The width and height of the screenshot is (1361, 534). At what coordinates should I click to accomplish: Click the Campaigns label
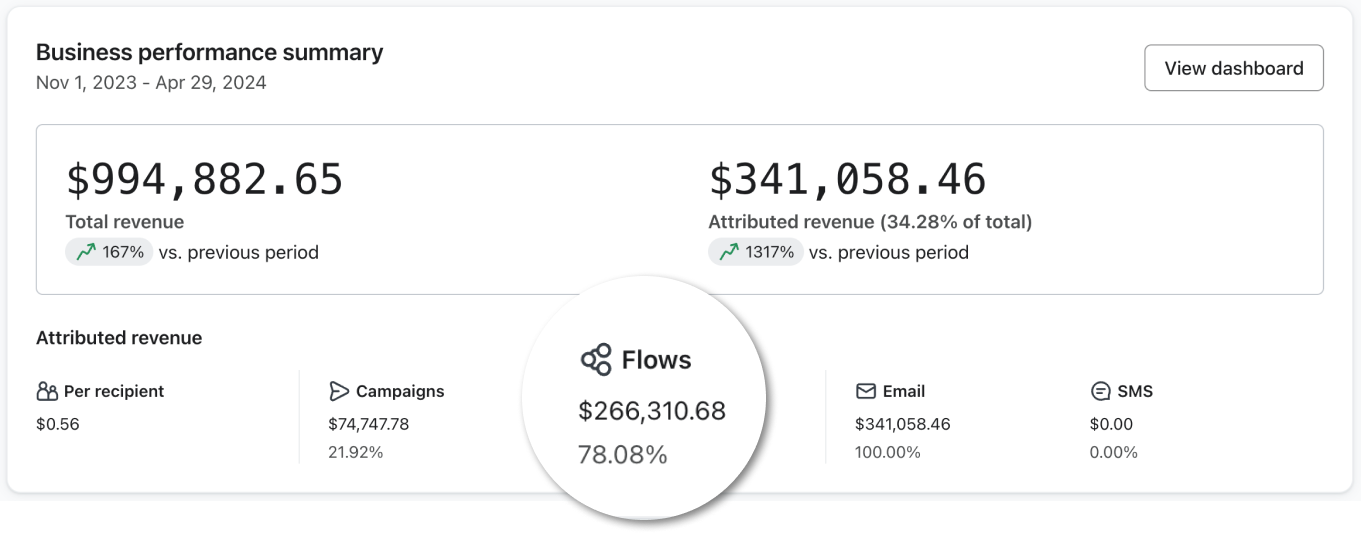coord(400,391)
